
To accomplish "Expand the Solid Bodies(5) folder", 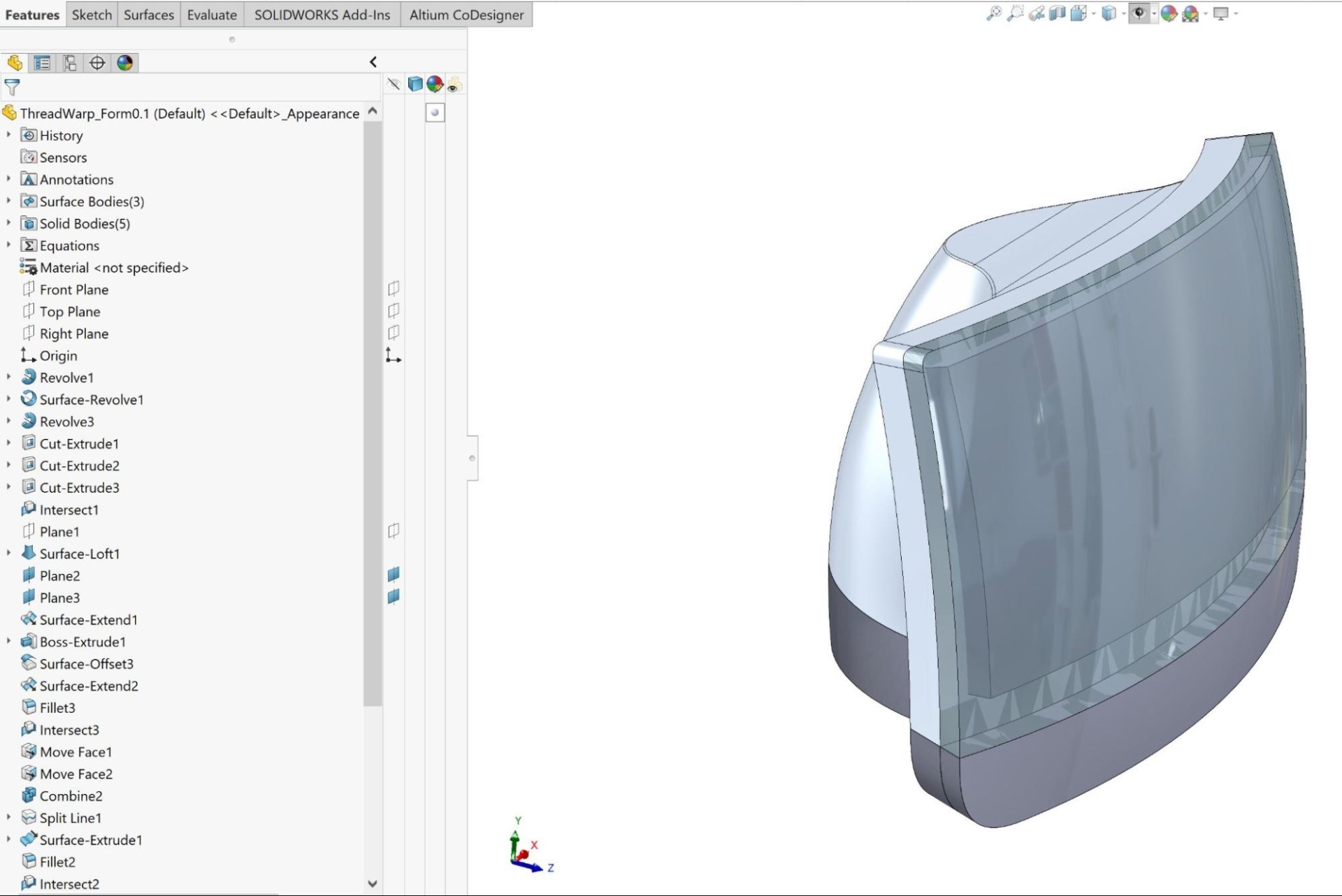I will tap(8, 223).
